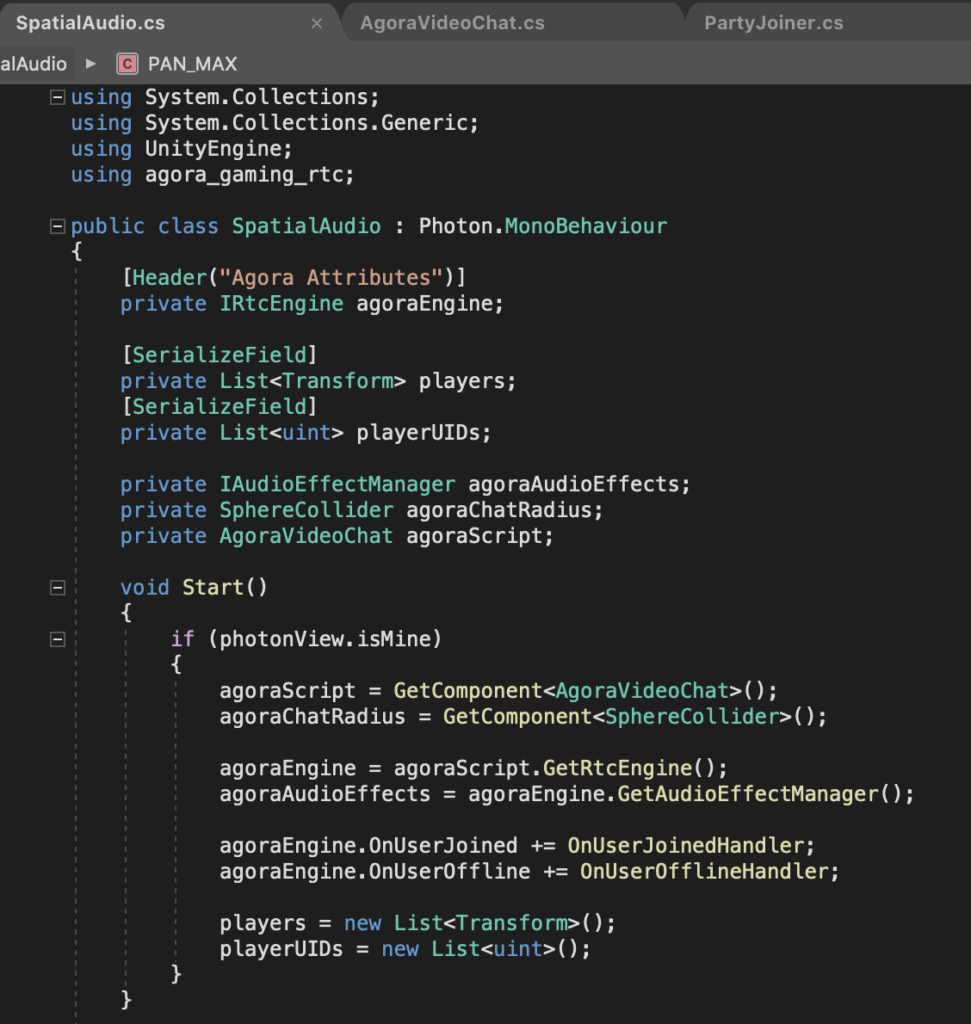The width and height of the screenshot is (971, 1024).
Task: Collapse the if (photonView.isMine) block
Action: (57, 639)
